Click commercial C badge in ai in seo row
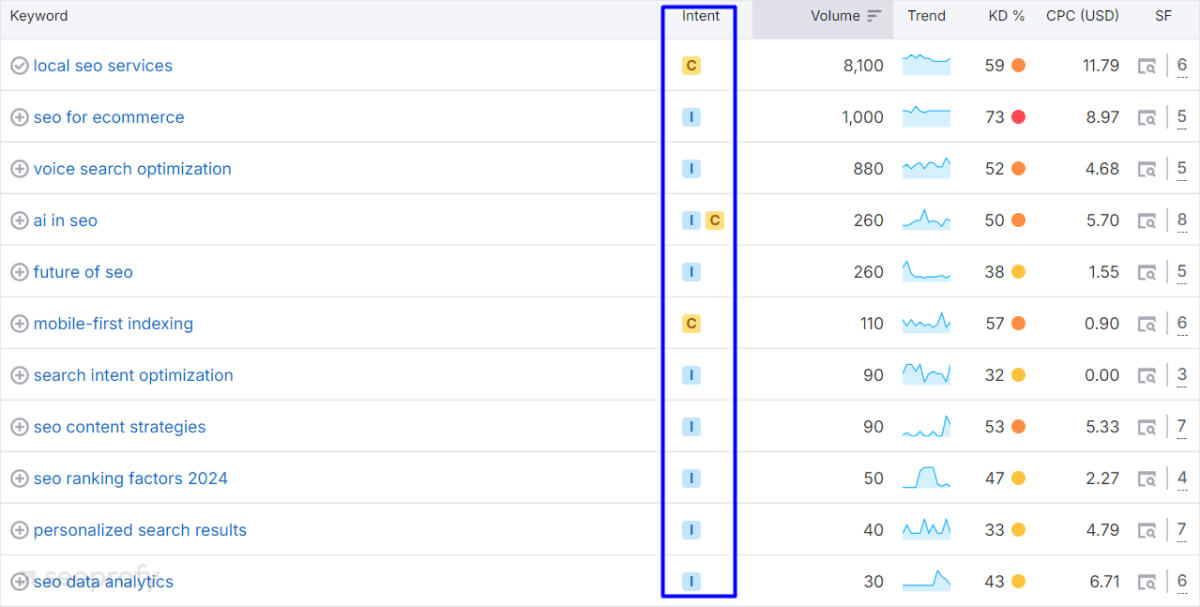Screen dimensions: 1200x607 click(x=714, y=221)
